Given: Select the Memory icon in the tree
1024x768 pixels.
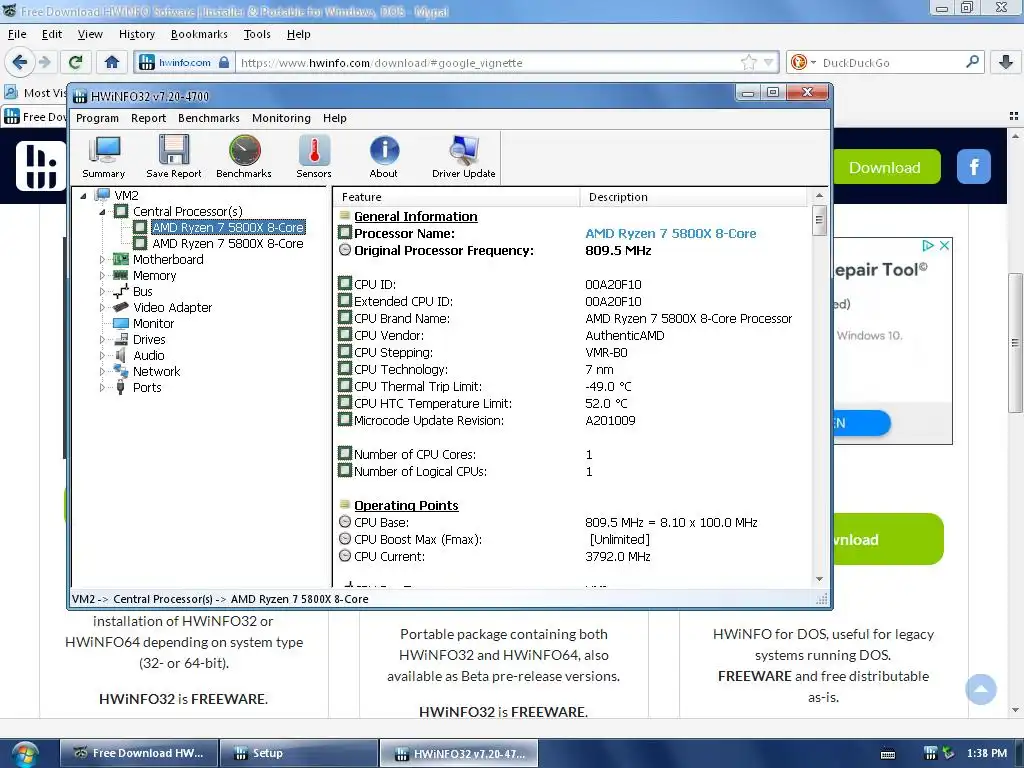Looking at the screenshot, I should pyautogui.click(x=120, y=275).
